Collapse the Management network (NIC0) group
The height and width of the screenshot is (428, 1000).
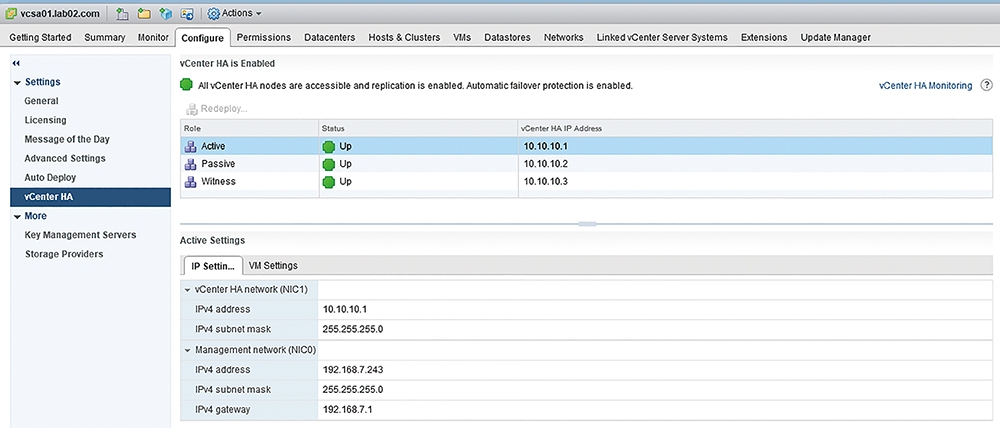[x=188, y=350]
